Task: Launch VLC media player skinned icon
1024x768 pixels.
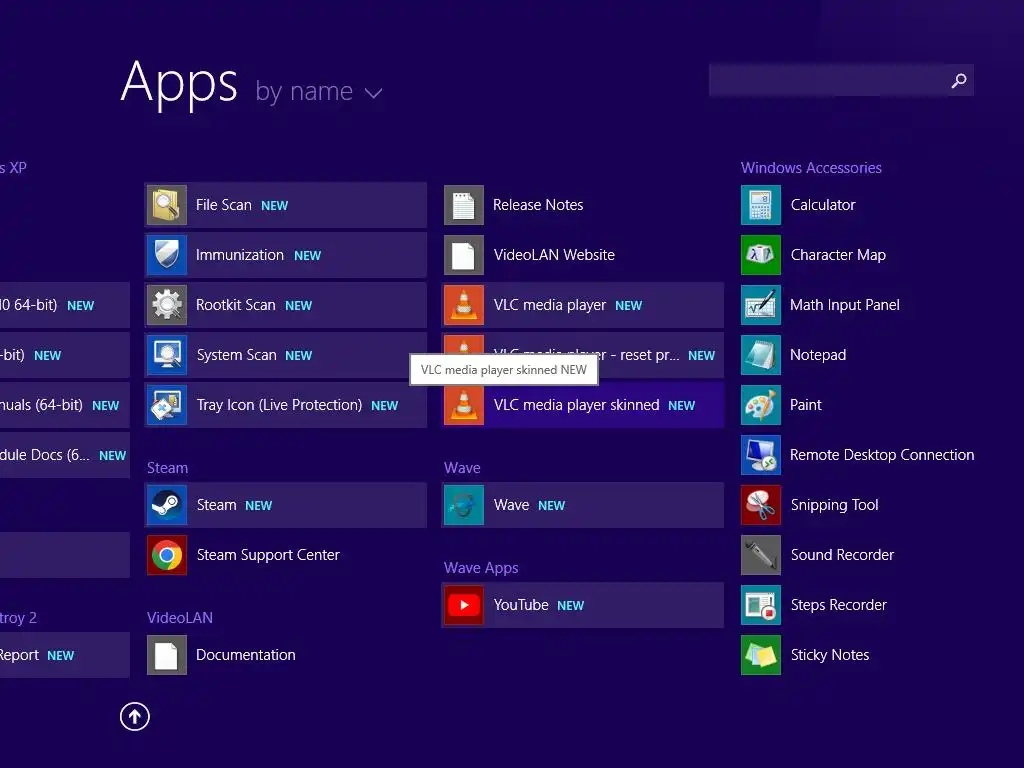Action: [x=464, y=405]
